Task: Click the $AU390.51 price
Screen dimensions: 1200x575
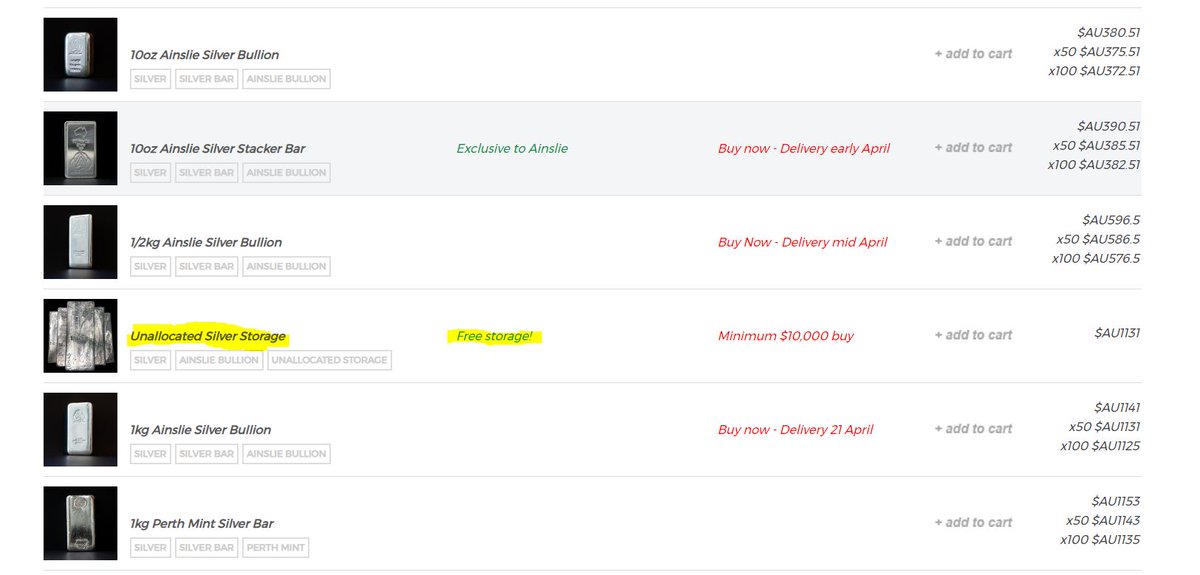Action: coord(1108,127)
